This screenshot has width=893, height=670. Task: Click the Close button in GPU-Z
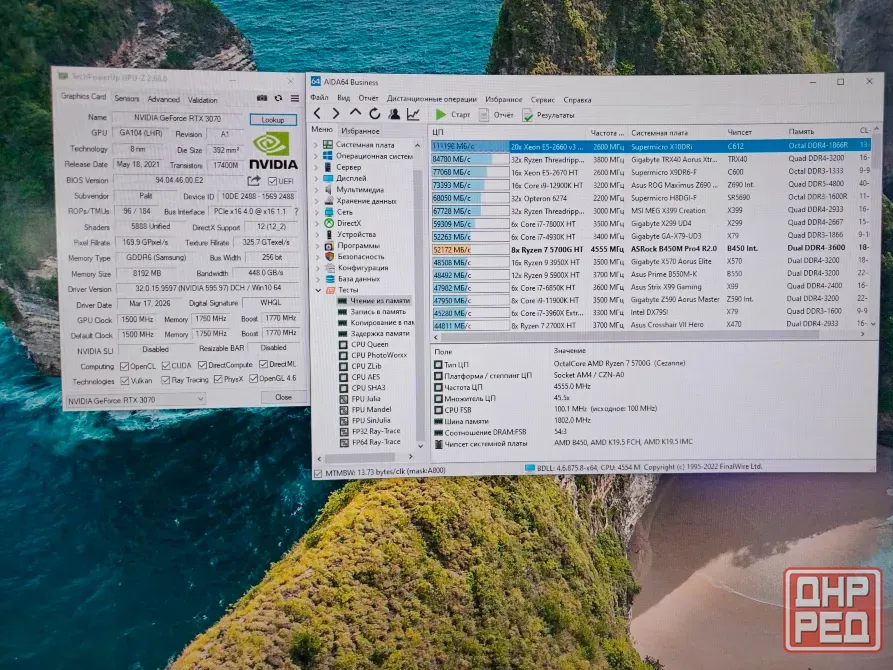coord(284,397)
